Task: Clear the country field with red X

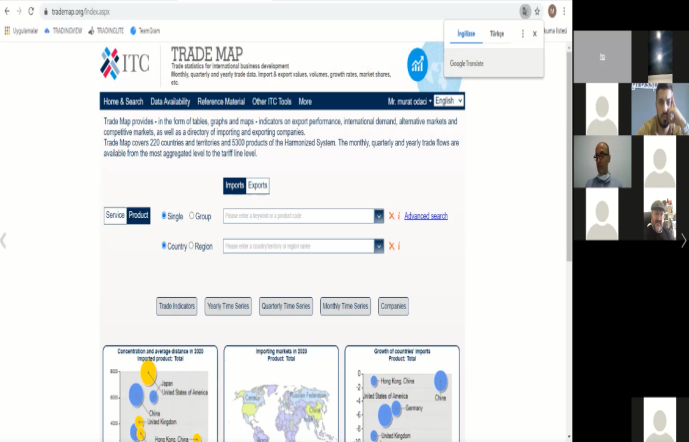Action: [391, 246]
